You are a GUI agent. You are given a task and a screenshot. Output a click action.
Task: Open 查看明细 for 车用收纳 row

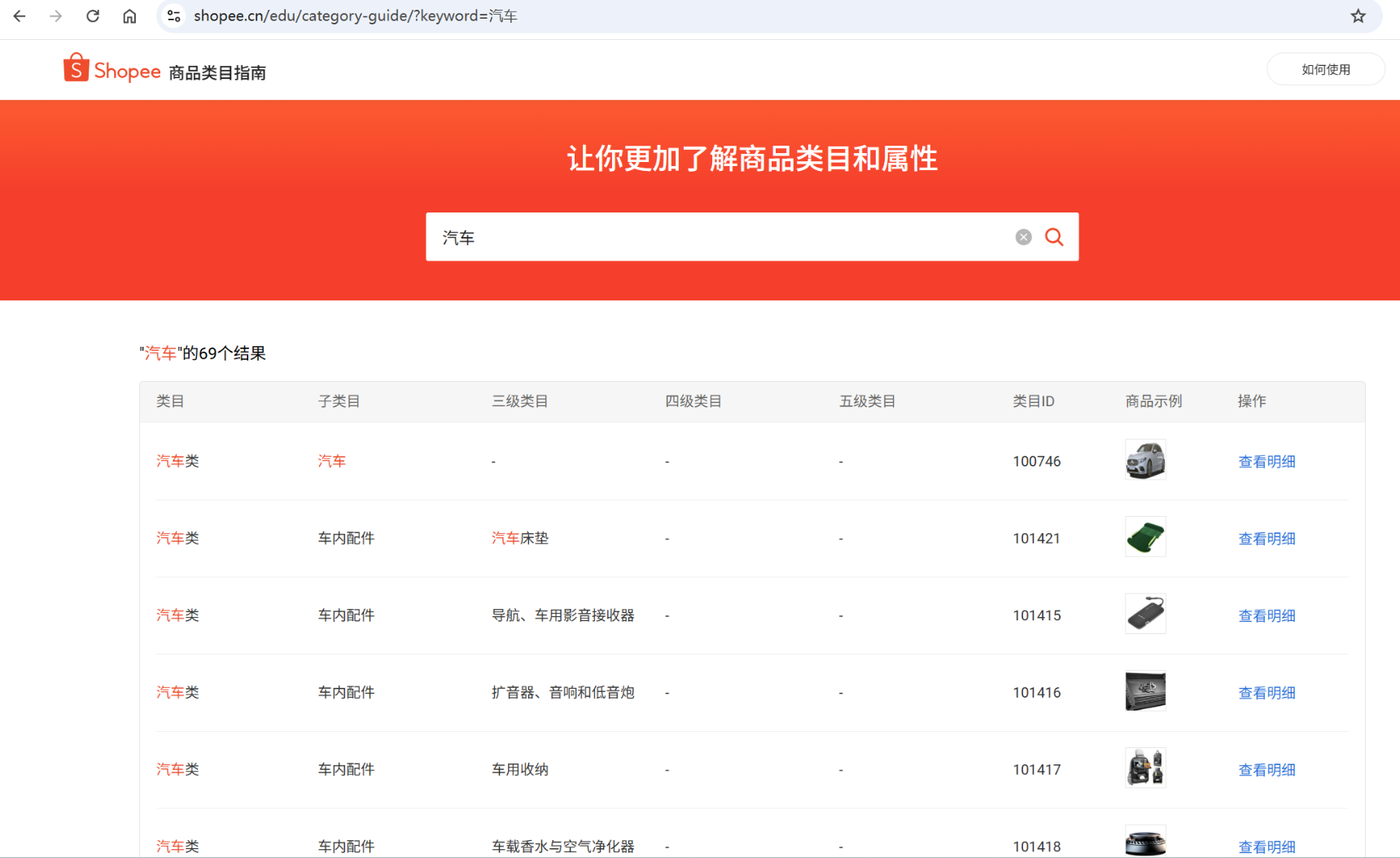coord(1266,770)
